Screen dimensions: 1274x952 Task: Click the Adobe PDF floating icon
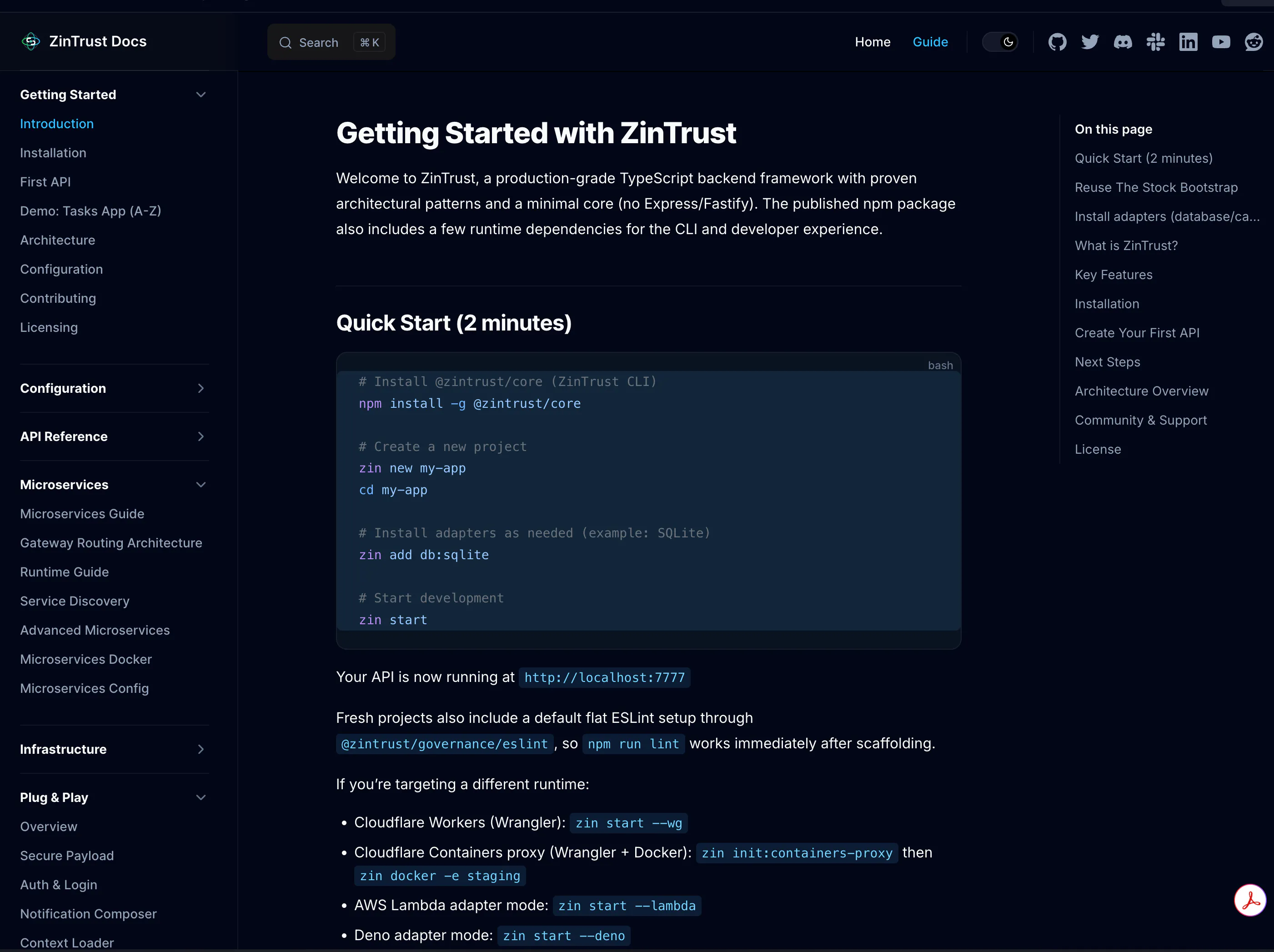point(1250,900)
